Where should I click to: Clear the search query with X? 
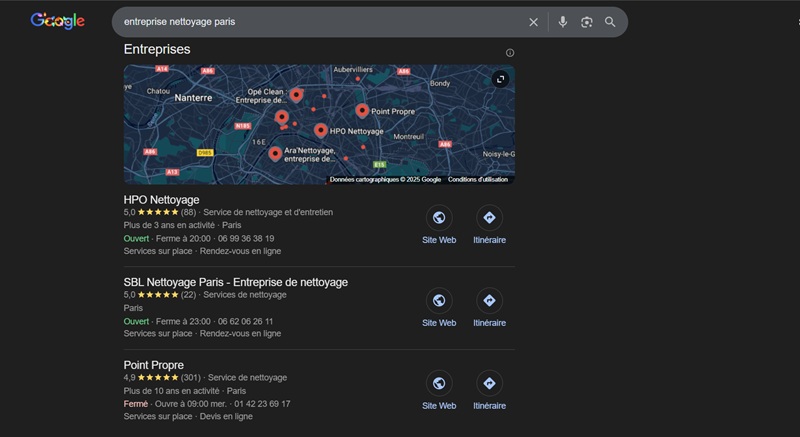533,22
